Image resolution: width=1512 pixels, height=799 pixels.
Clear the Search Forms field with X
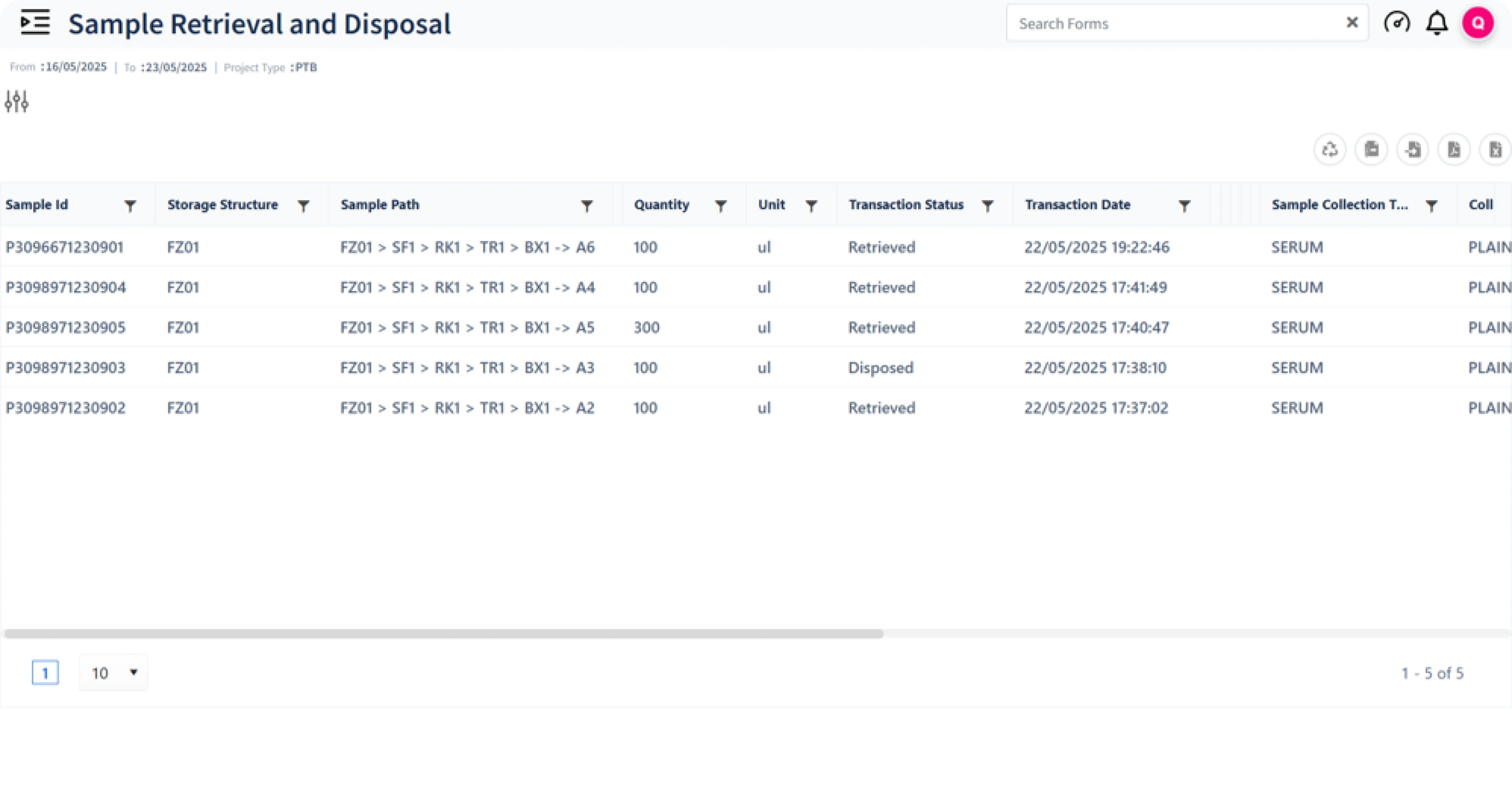pos(1352,23)
